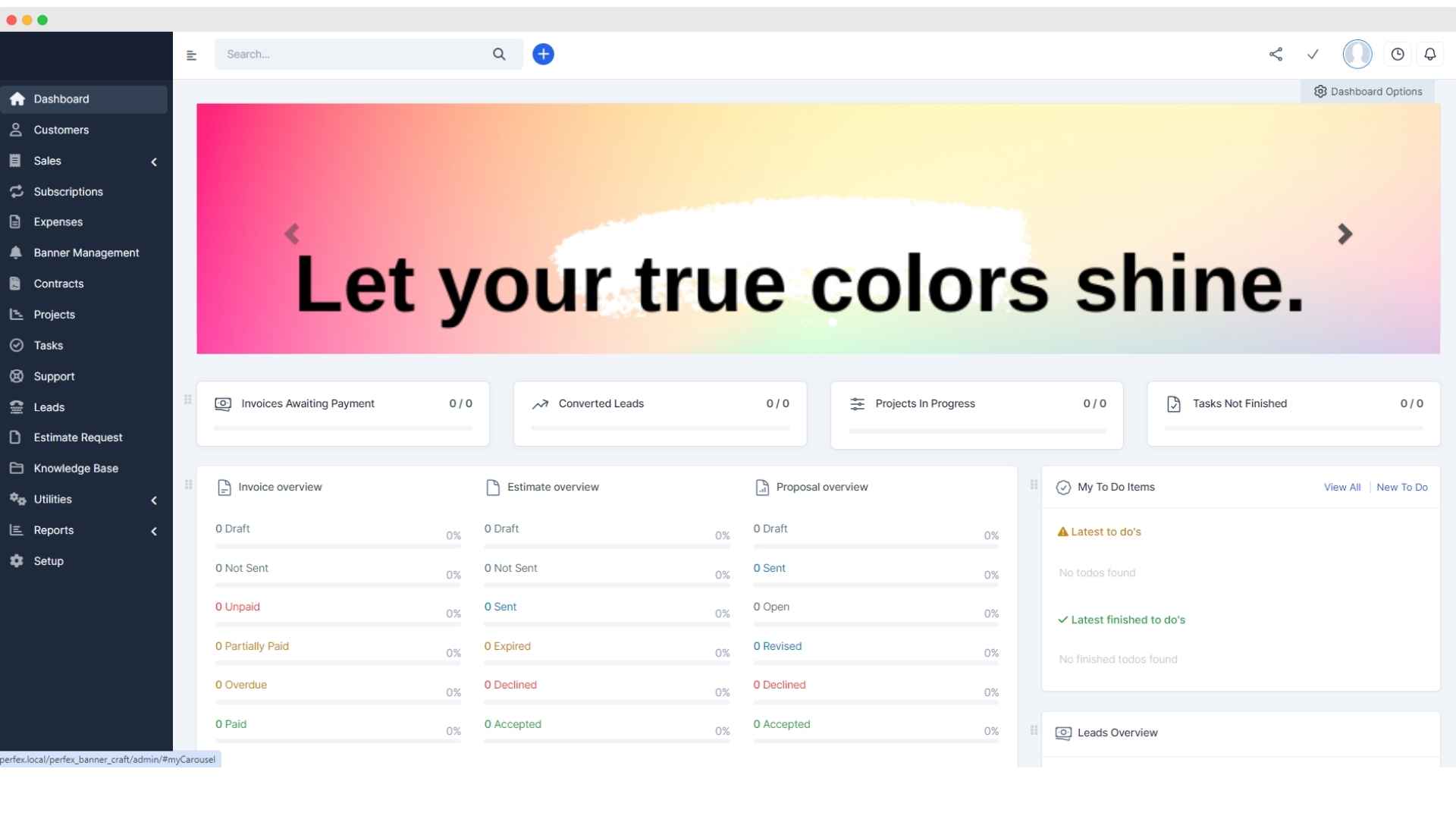Open Dashboard Options
This screenshot has height=819, width=1456.
pyautogui.click(x=1367, y=91)
